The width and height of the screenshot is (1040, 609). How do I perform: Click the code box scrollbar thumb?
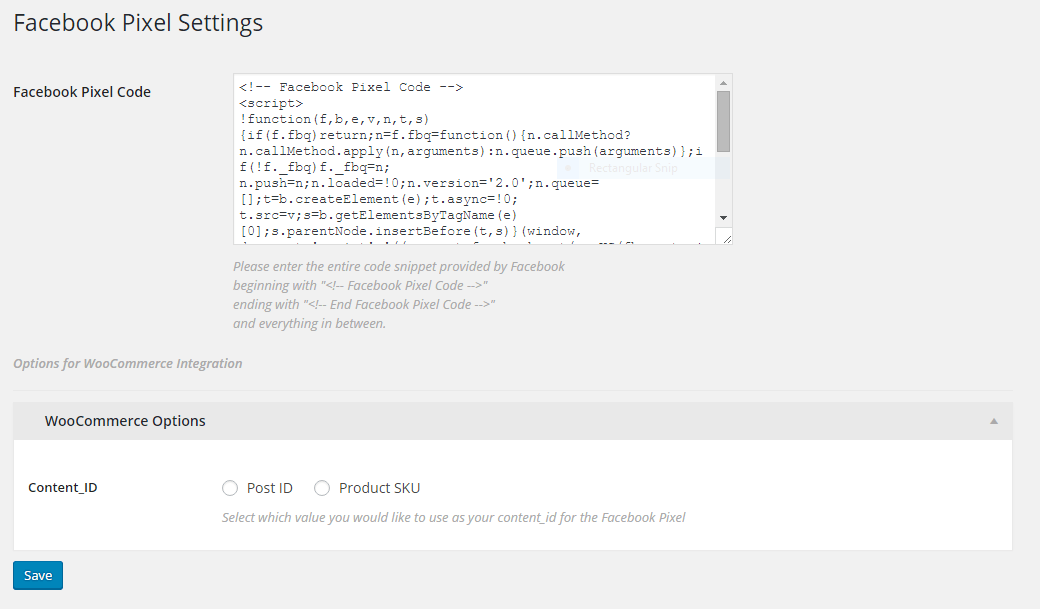[x=723, y=121]
